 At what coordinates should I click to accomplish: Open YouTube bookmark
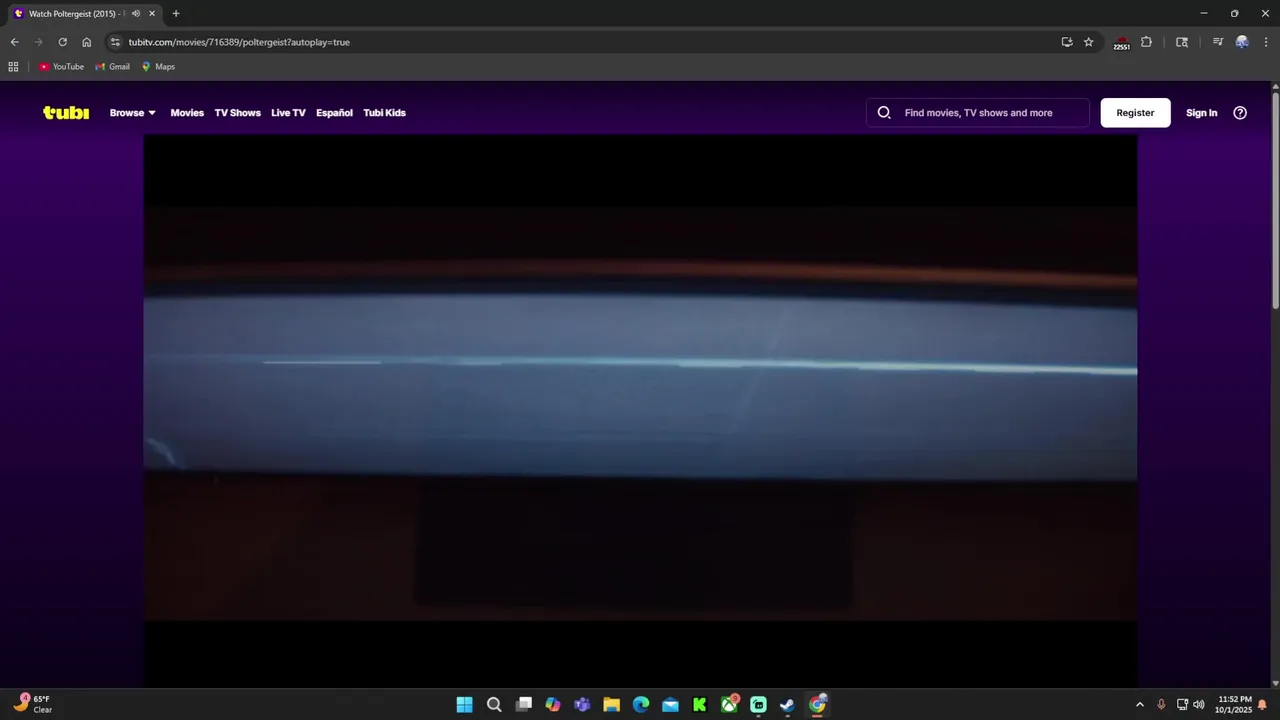pos(61,67)
